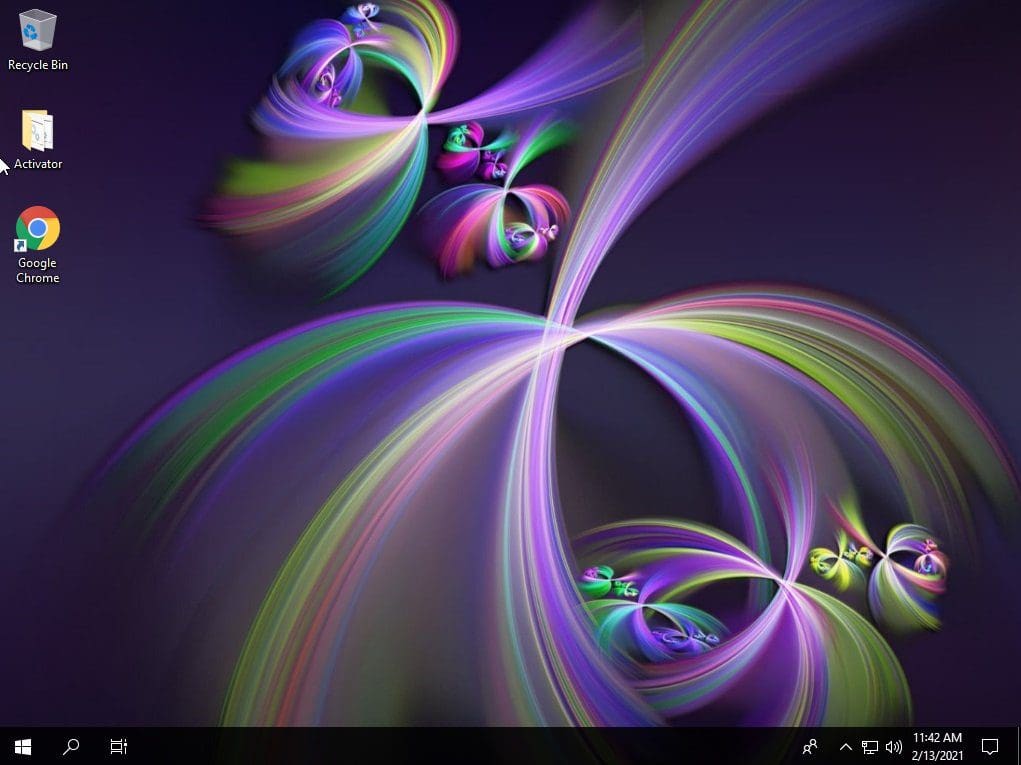This screenshot has height=765, width=1021.
Task: Select the Chrome shortcut arrow badge
Action: [22, 244]
